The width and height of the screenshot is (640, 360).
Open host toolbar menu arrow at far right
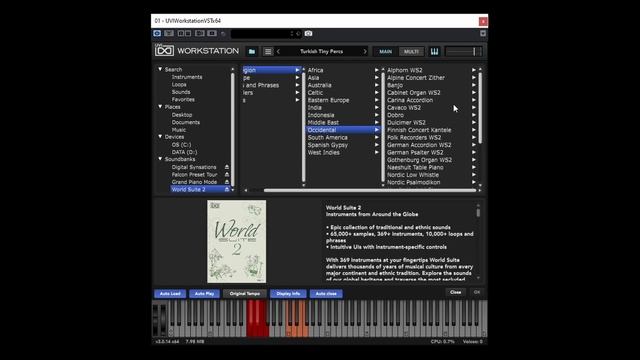[483, 33]
